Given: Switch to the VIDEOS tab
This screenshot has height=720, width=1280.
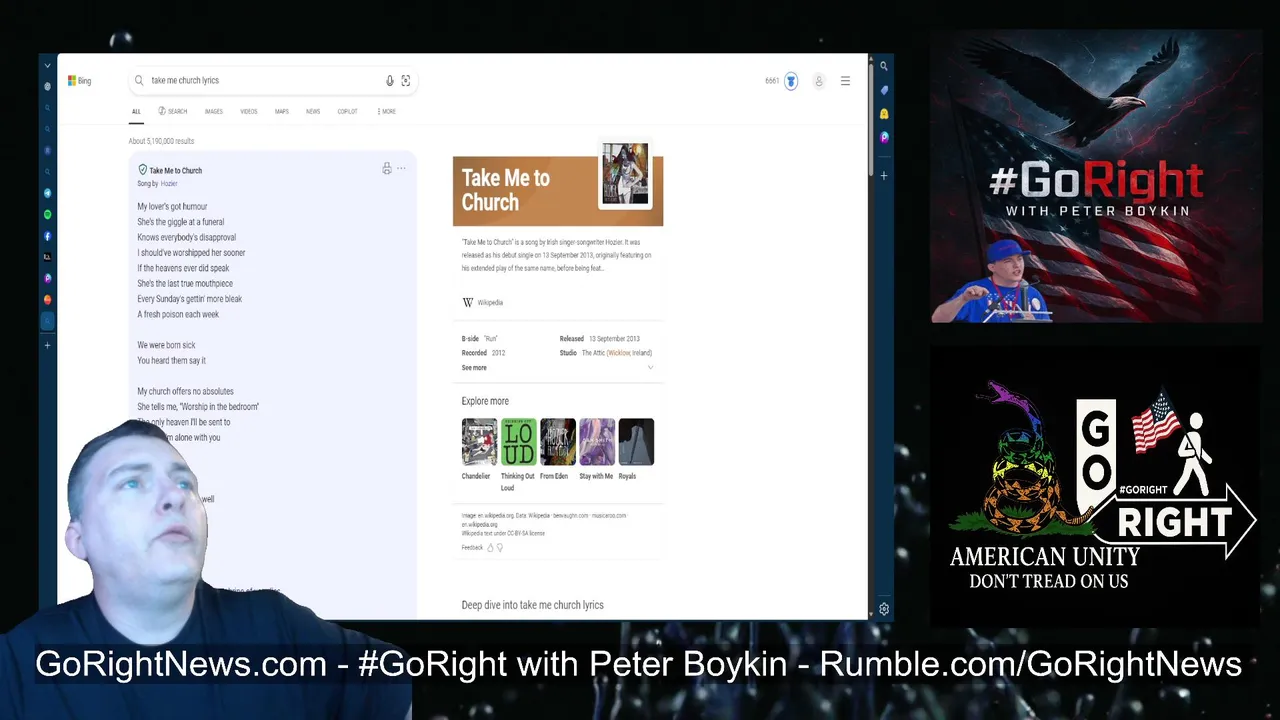Looking at the screenshot, I should (249, 111).
